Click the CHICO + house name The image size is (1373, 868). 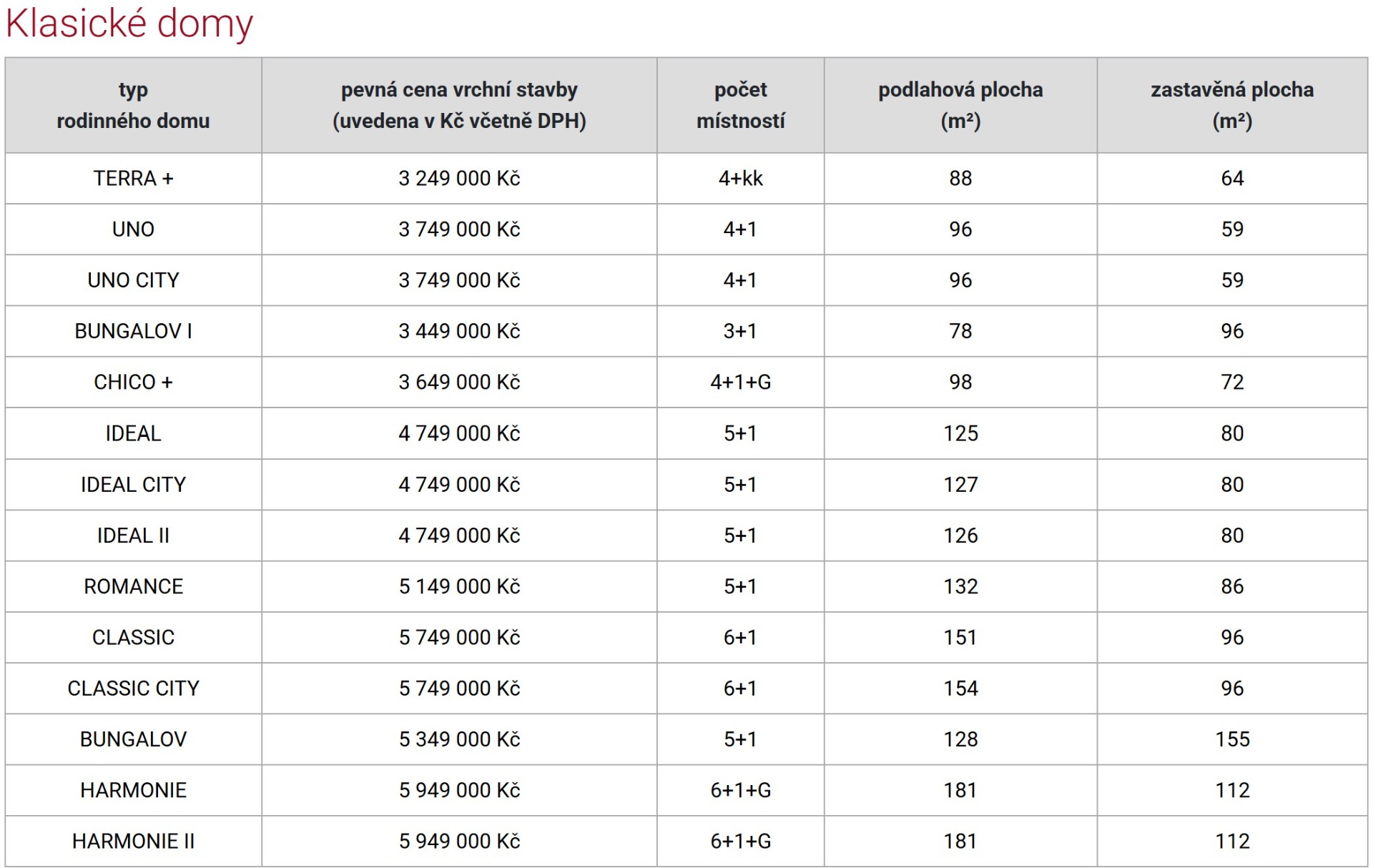coord(133,383)
